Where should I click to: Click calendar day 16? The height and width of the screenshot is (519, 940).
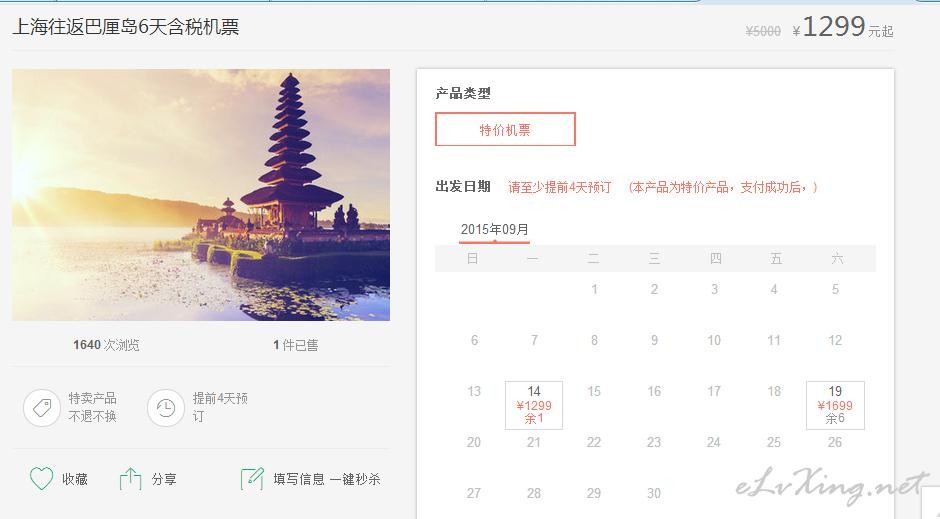(654, 391)
